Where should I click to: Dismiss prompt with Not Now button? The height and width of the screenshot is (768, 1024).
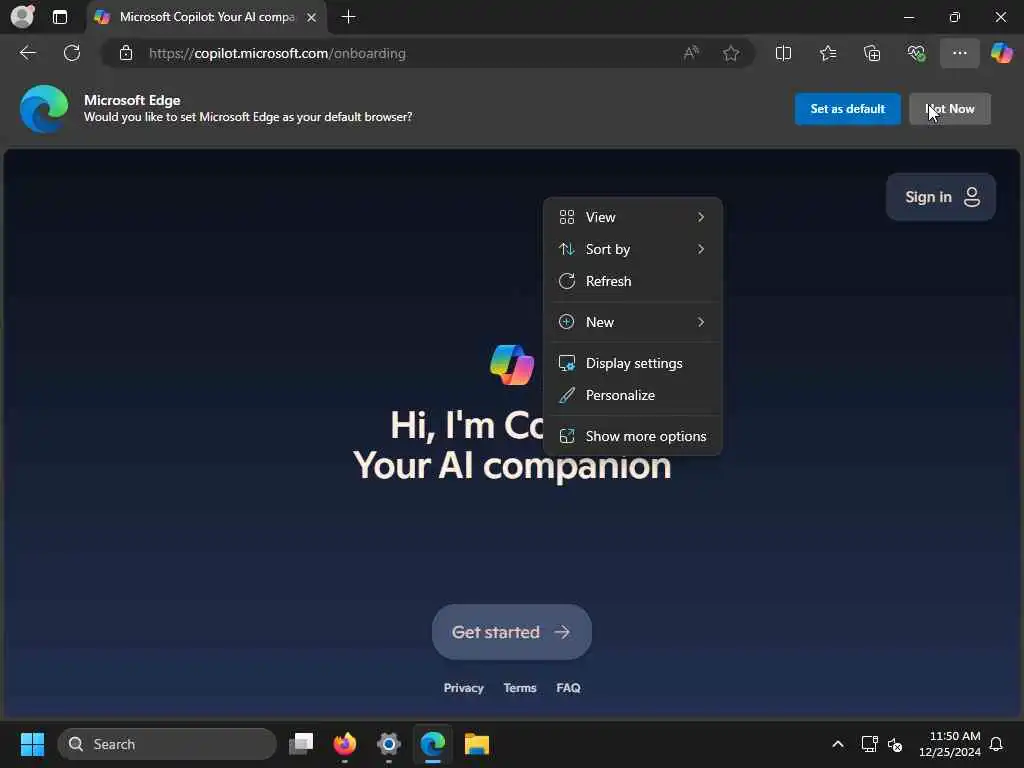coord(950,108)
